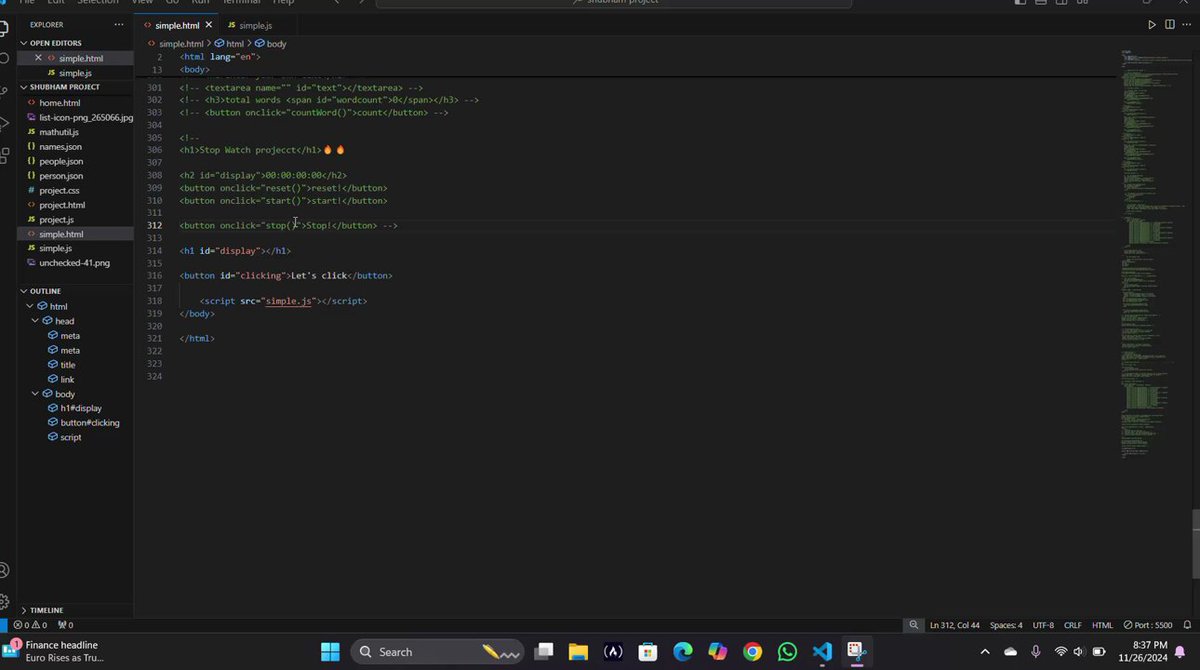Viewport: 1200px width, 670px height.
Task: Click the errors and warnings status indicator
Action: coord(30,625)
